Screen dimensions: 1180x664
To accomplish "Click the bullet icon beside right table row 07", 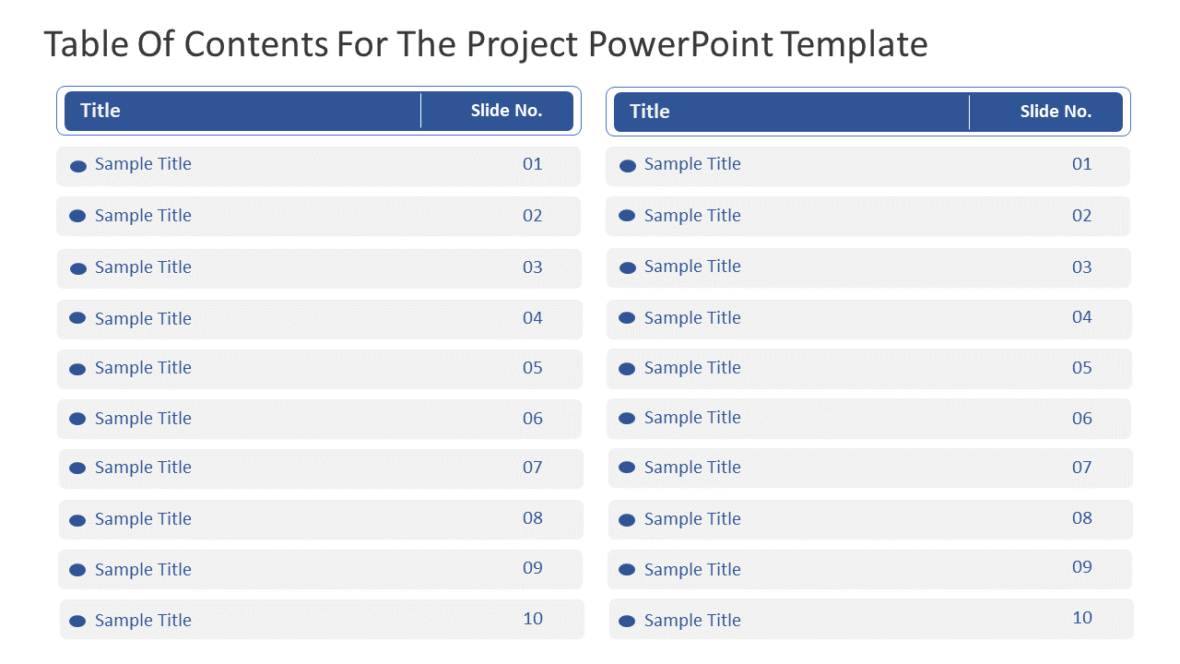I will 627,468.
